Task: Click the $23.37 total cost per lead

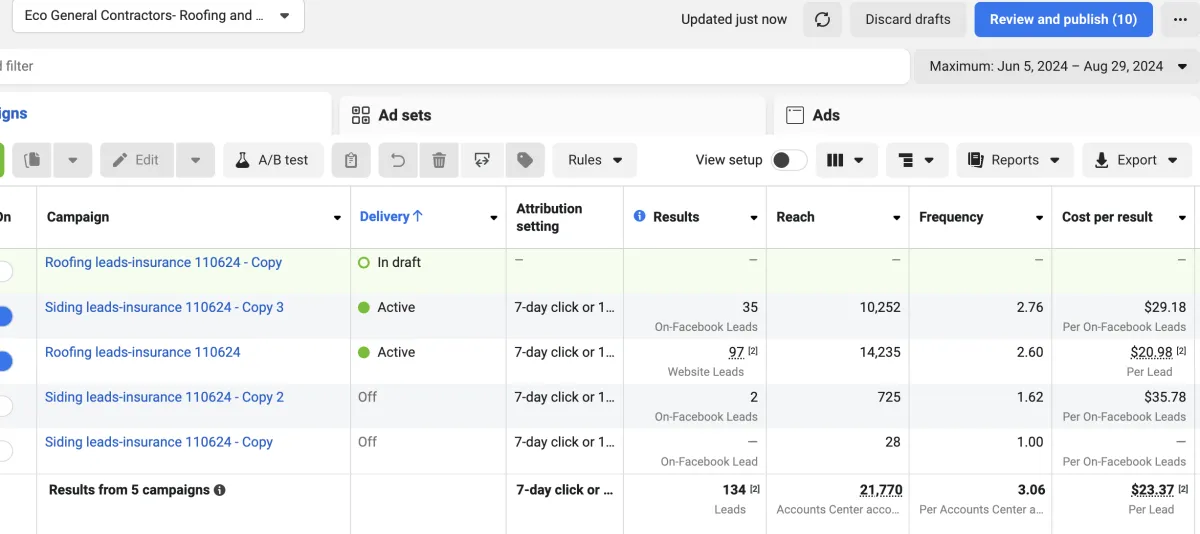Action: (1152, 490)
